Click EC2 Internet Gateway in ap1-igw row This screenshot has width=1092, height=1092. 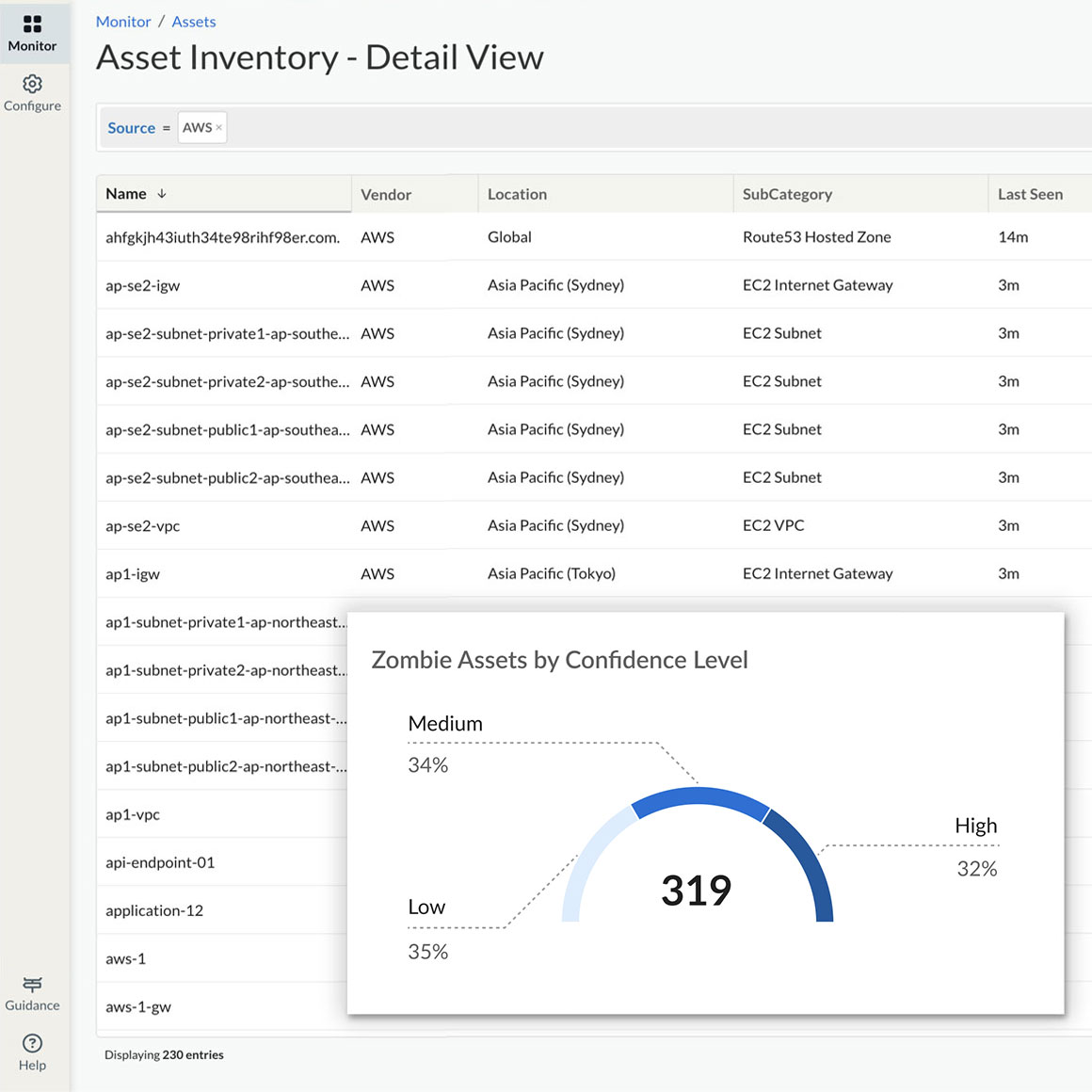[818, 573]
